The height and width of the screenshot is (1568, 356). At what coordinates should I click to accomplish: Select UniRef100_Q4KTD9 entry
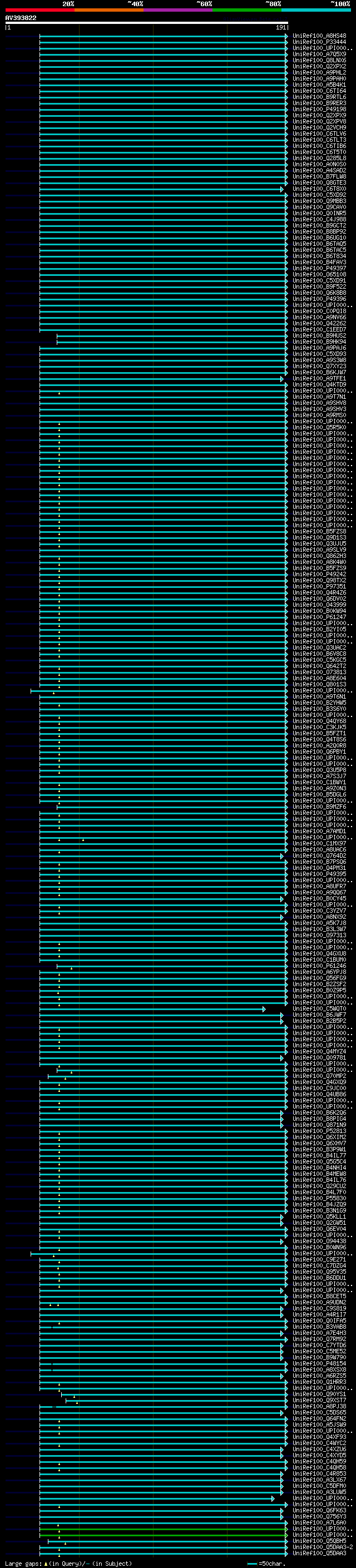pyautogui.click(x=319, y=385)
